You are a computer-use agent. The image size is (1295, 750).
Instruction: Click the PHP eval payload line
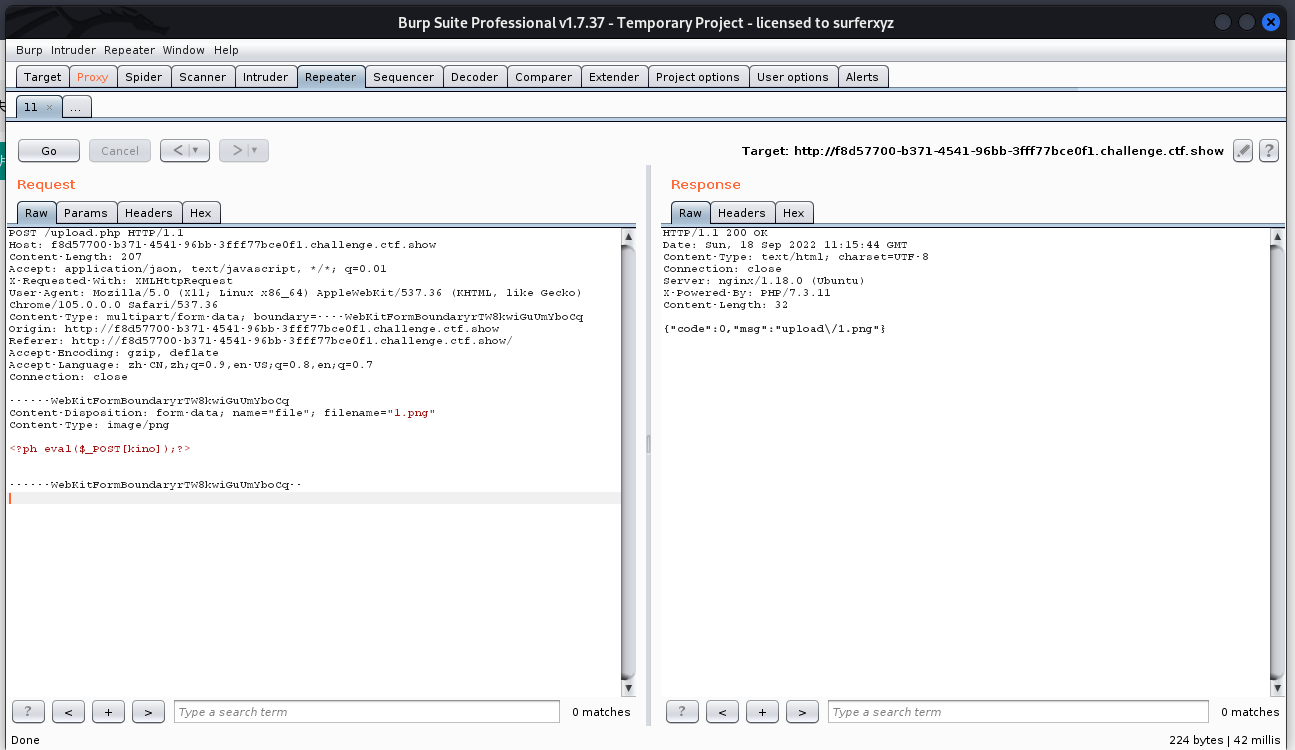point(100,449)
